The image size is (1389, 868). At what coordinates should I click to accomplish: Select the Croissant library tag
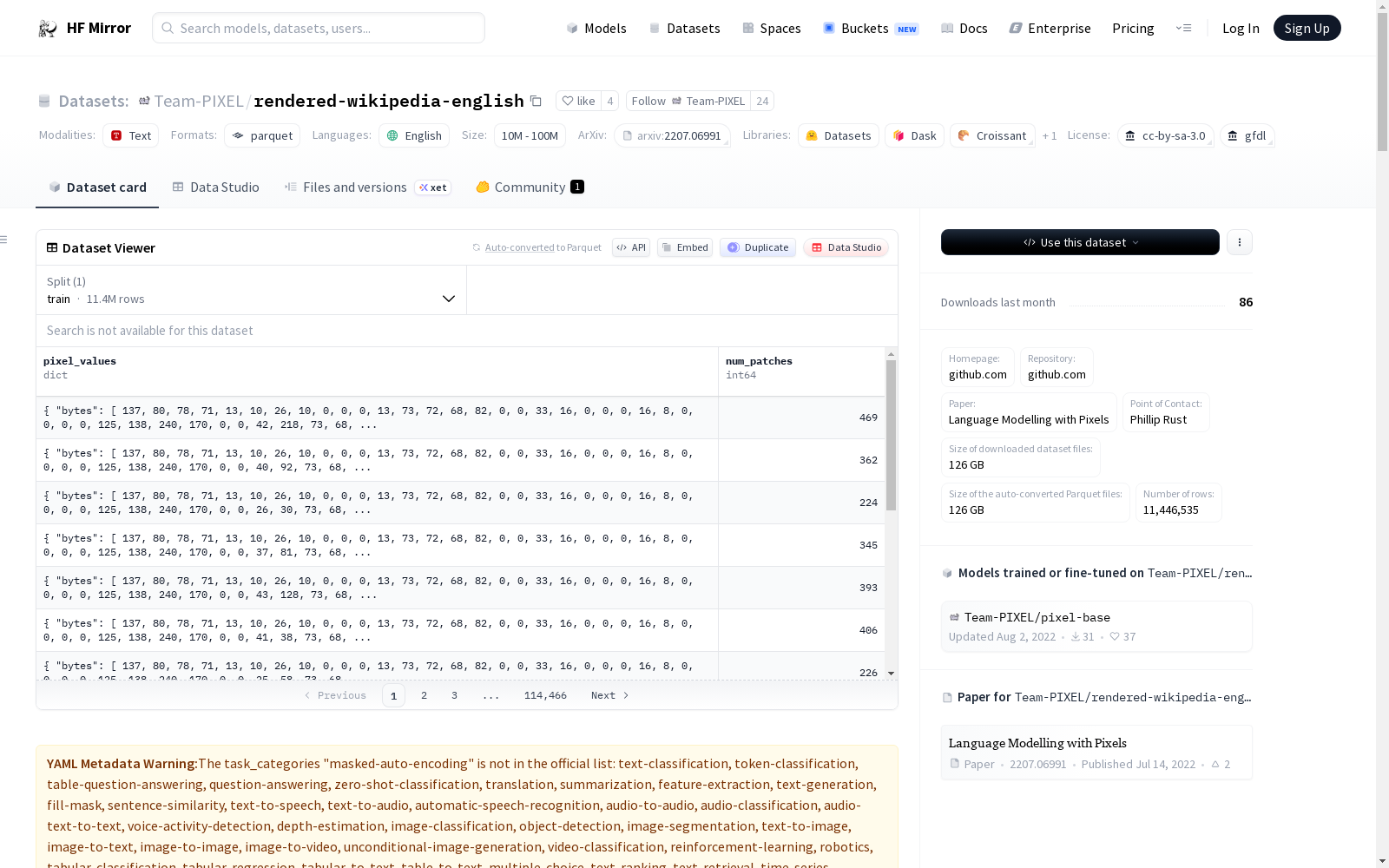click(992, 135)
